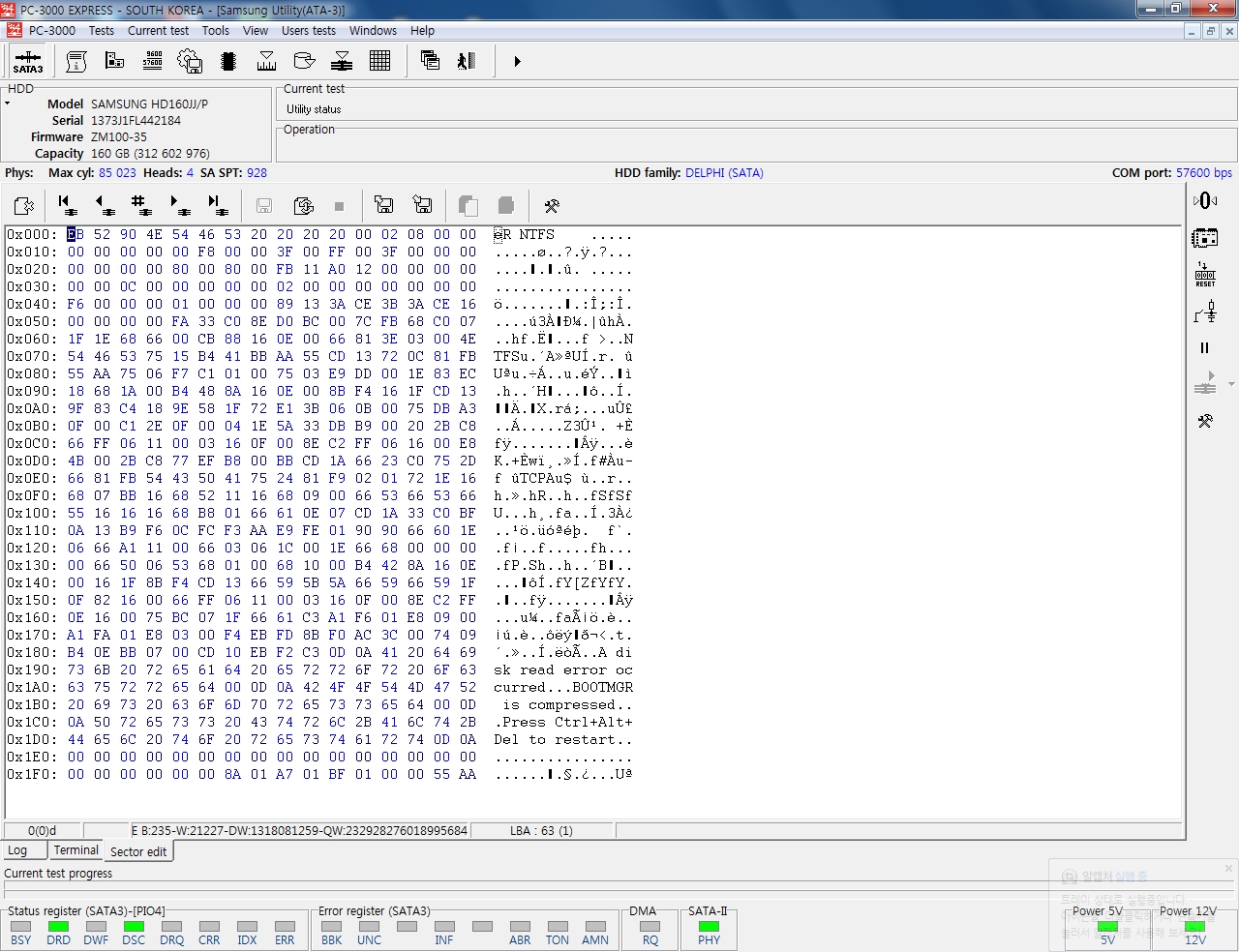Click the load sector from file icon
Image resolution: width=1239 pixels, height=952 pixels.
coord(422,205)
